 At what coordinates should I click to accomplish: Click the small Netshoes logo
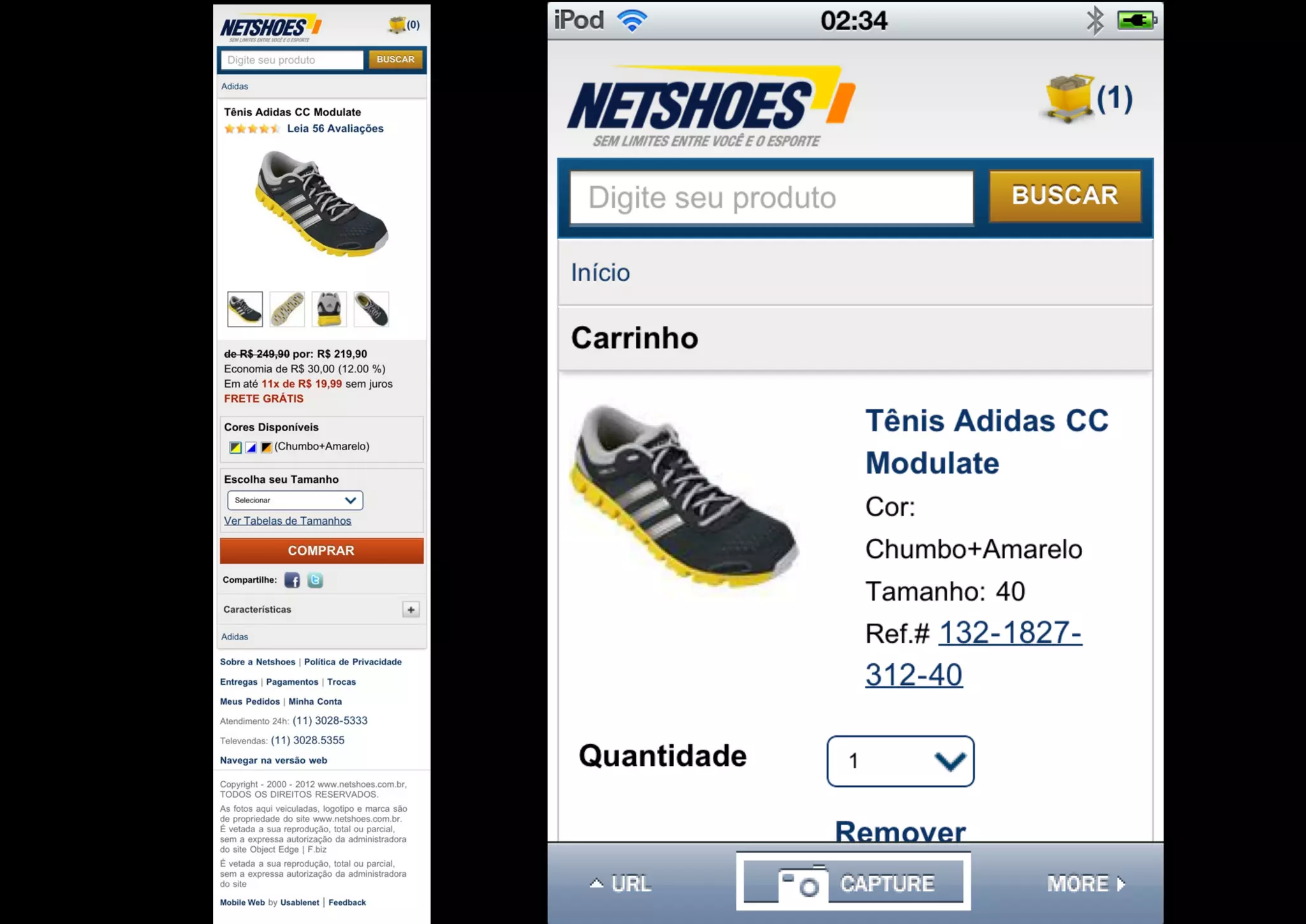[x=270, y=27]
